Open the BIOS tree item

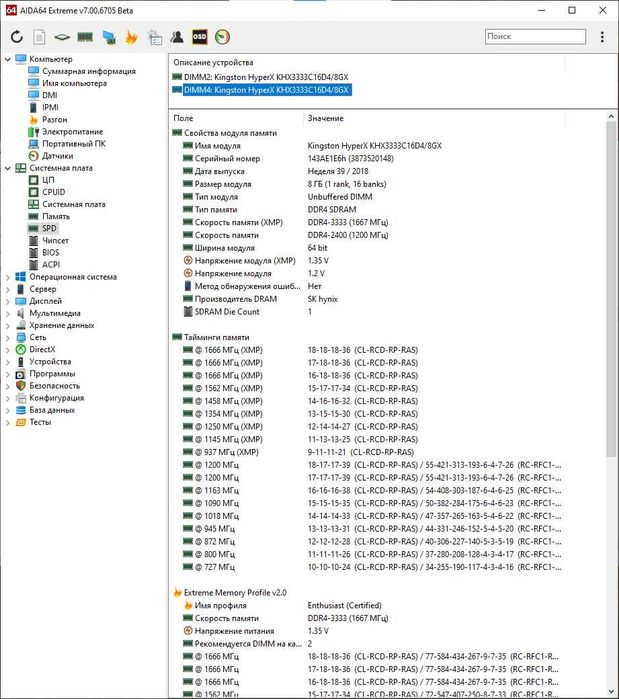coord(50,252)
